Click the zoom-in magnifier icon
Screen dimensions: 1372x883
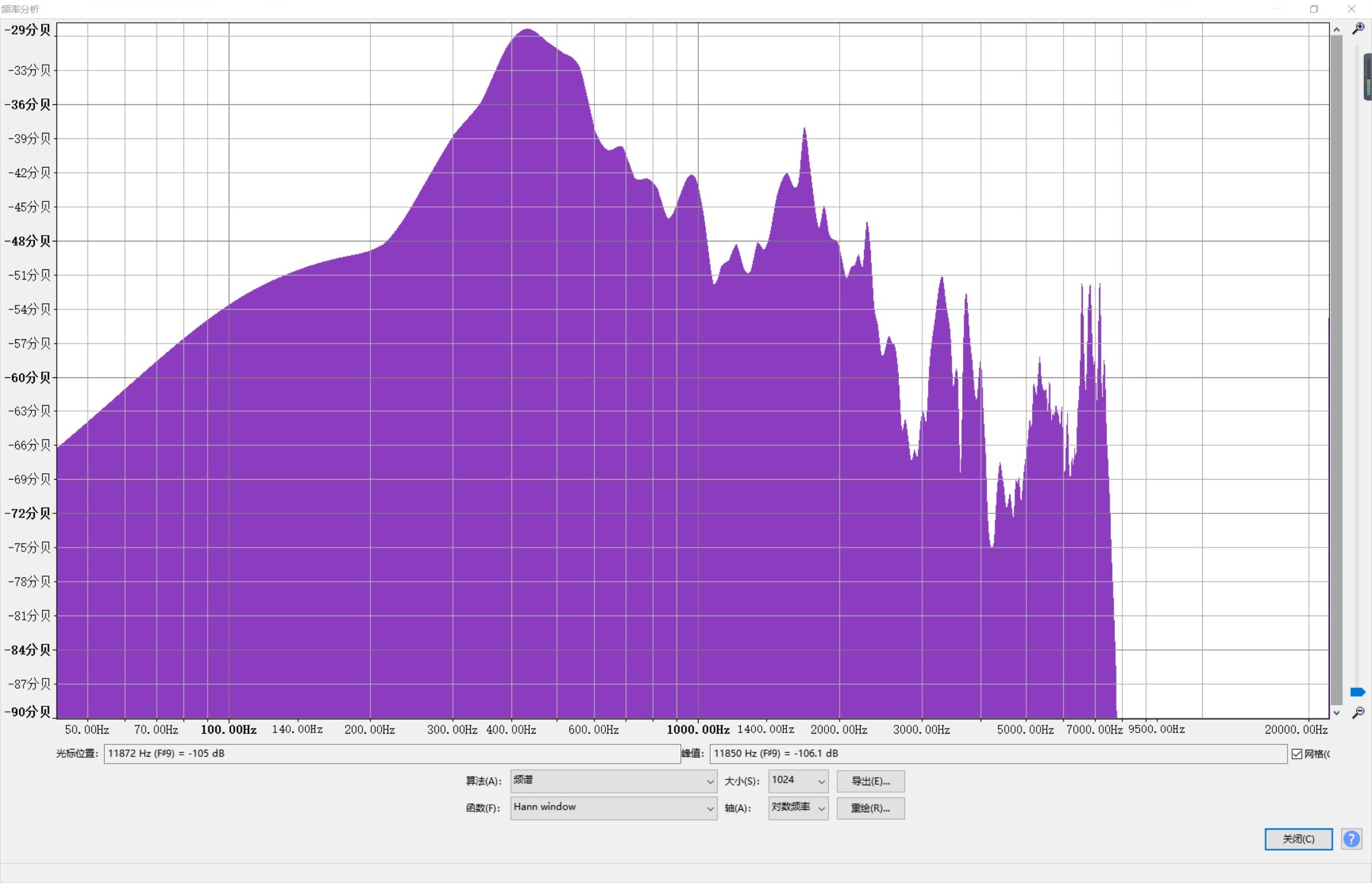coord(1358,29)
